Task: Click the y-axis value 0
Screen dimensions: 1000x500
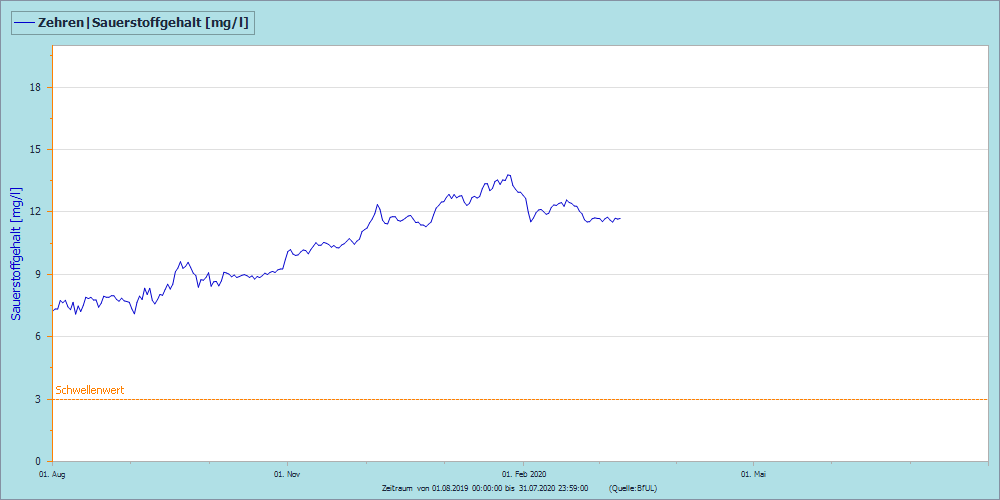Action: pyautogui.click(x=38, y=461)
